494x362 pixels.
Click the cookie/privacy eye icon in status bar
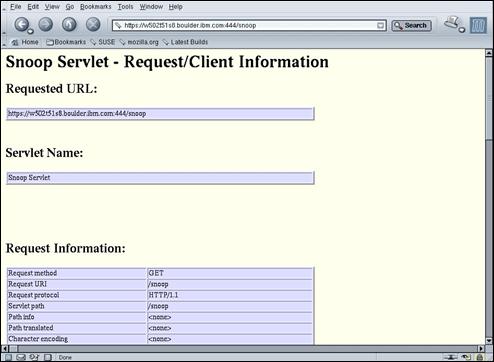pyautogui.click(x=467, y=357)
